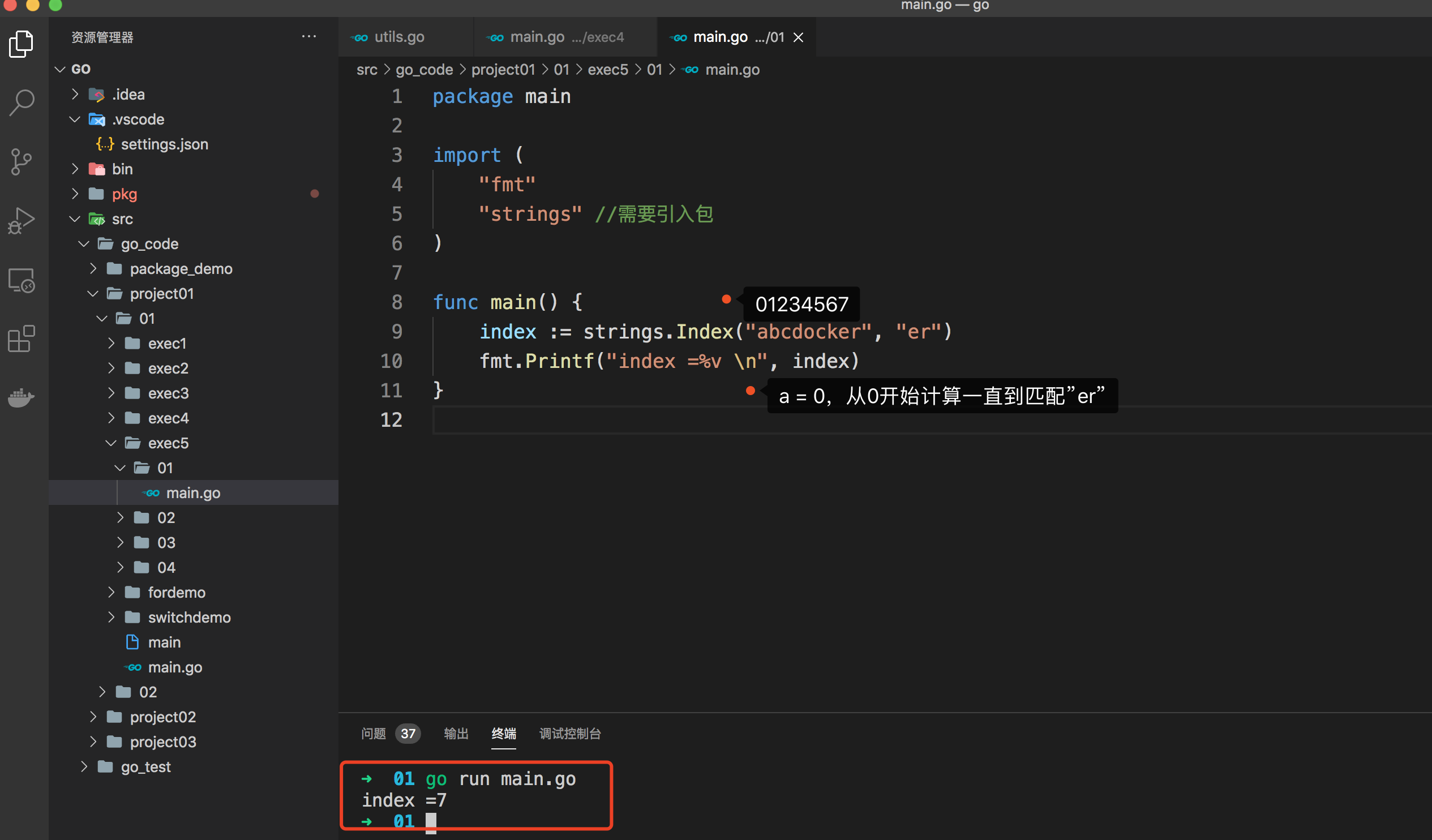Open the Debug Console (调试控制台) panel tab
The width and height of the screenshot is (1432, 840).
pos(569,733)
